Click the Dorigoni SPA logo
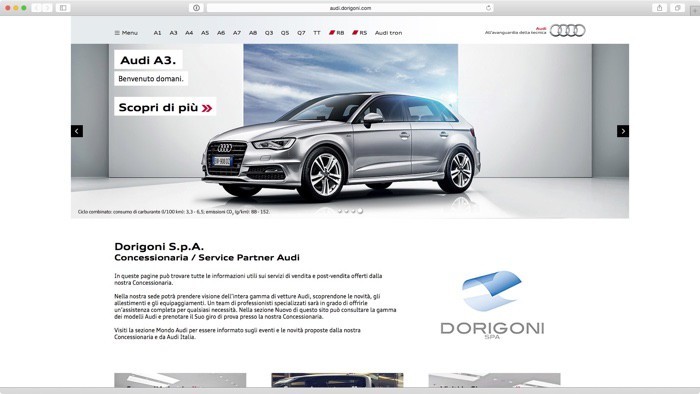Screen dimensions: 700x394 click(x=492, y=305)
